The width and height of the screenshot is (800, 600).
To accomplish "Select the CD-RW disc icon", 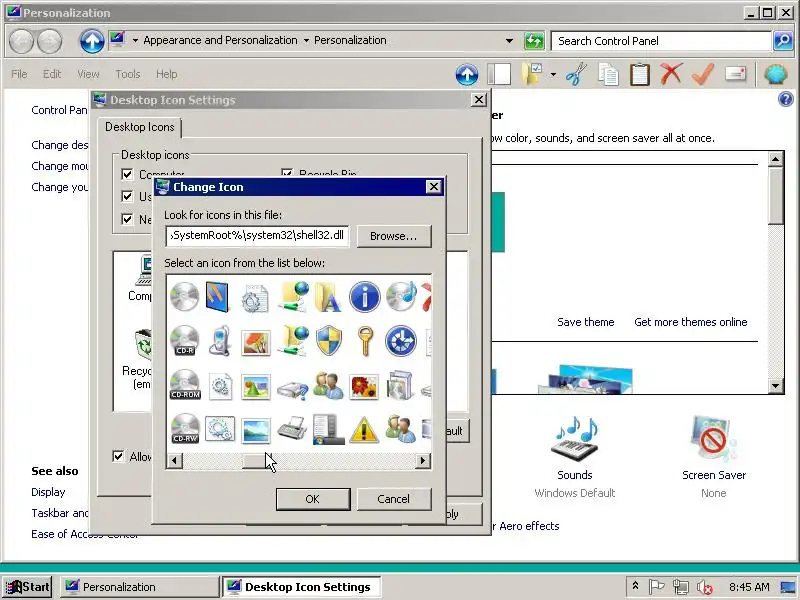I will pyautogui.click(x=185, y=429).
